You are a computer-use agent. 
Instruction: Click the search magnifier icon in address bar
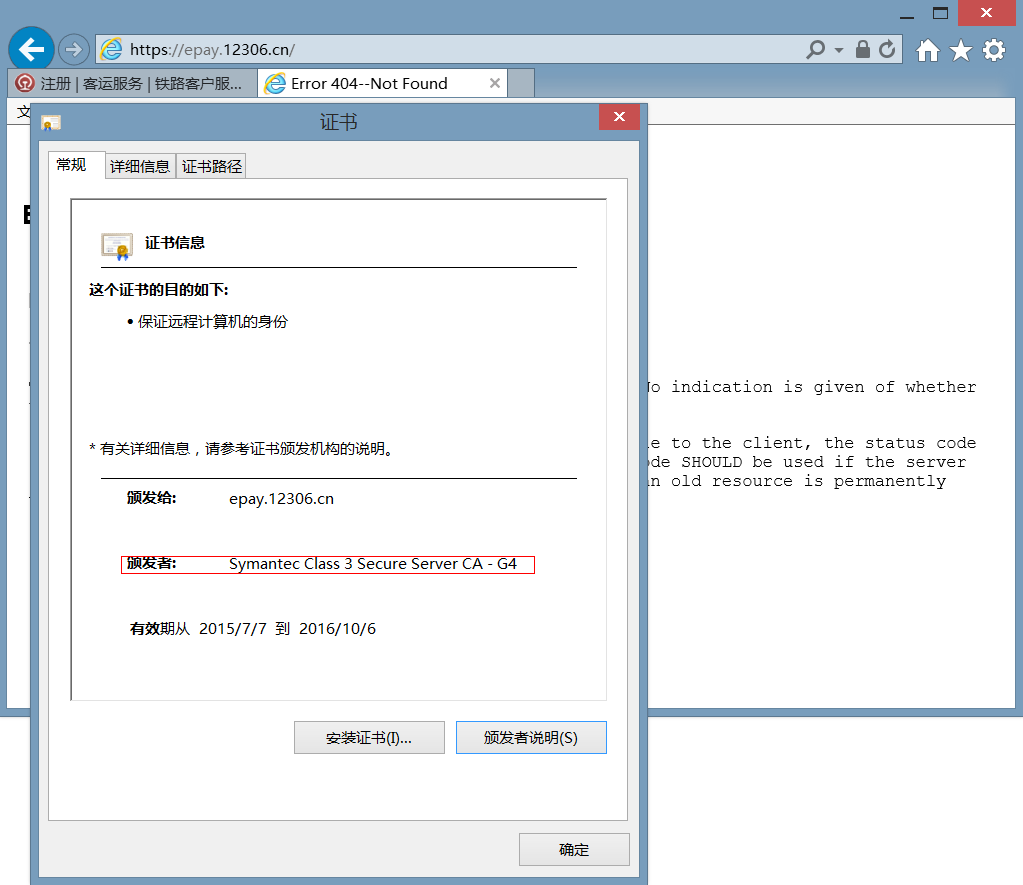(x=816, y=50)
